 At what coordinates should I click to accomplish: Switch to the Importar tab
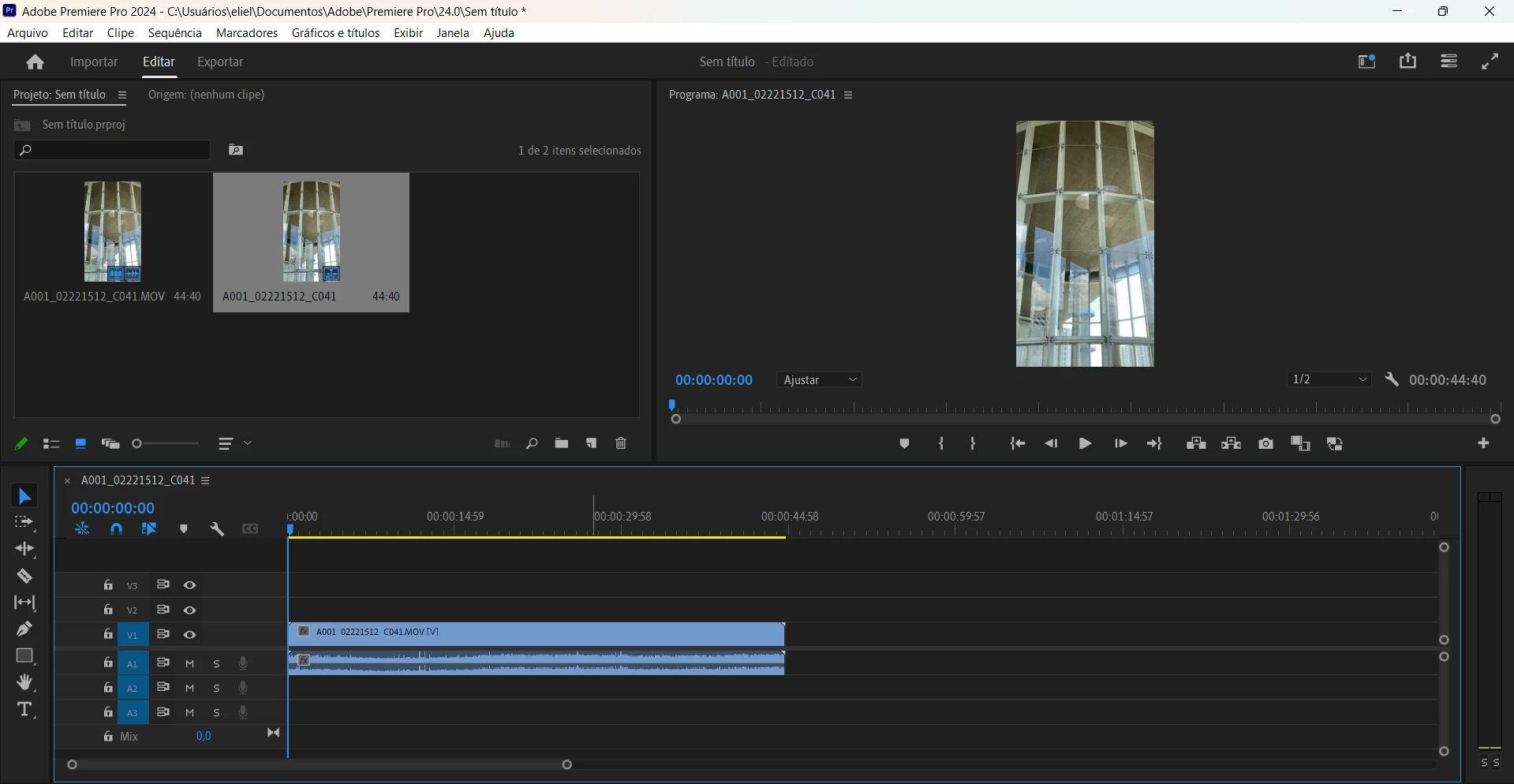[x=94, y=62]
